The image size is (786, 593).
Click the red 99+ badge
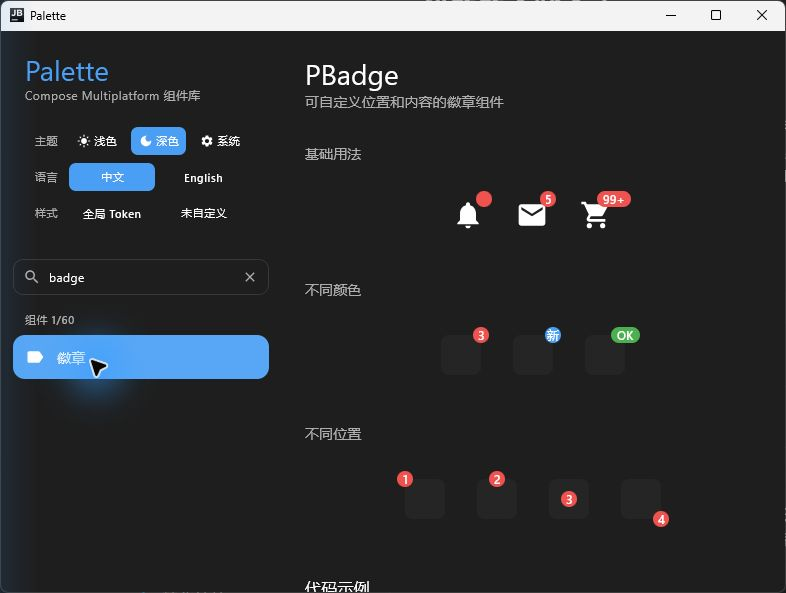point(614,200)
